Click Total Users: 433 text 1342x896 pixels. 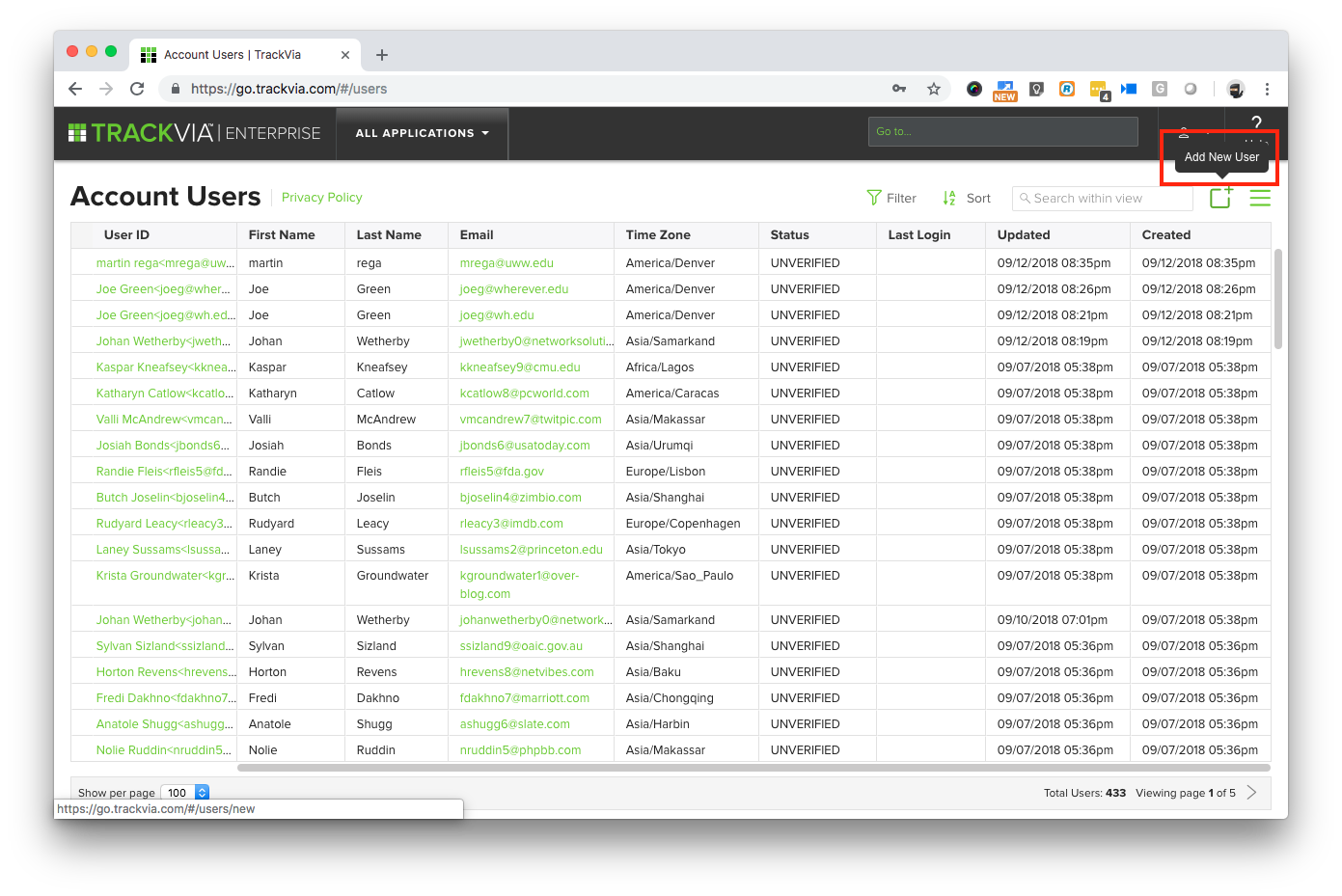click(x=1084, y=793)
